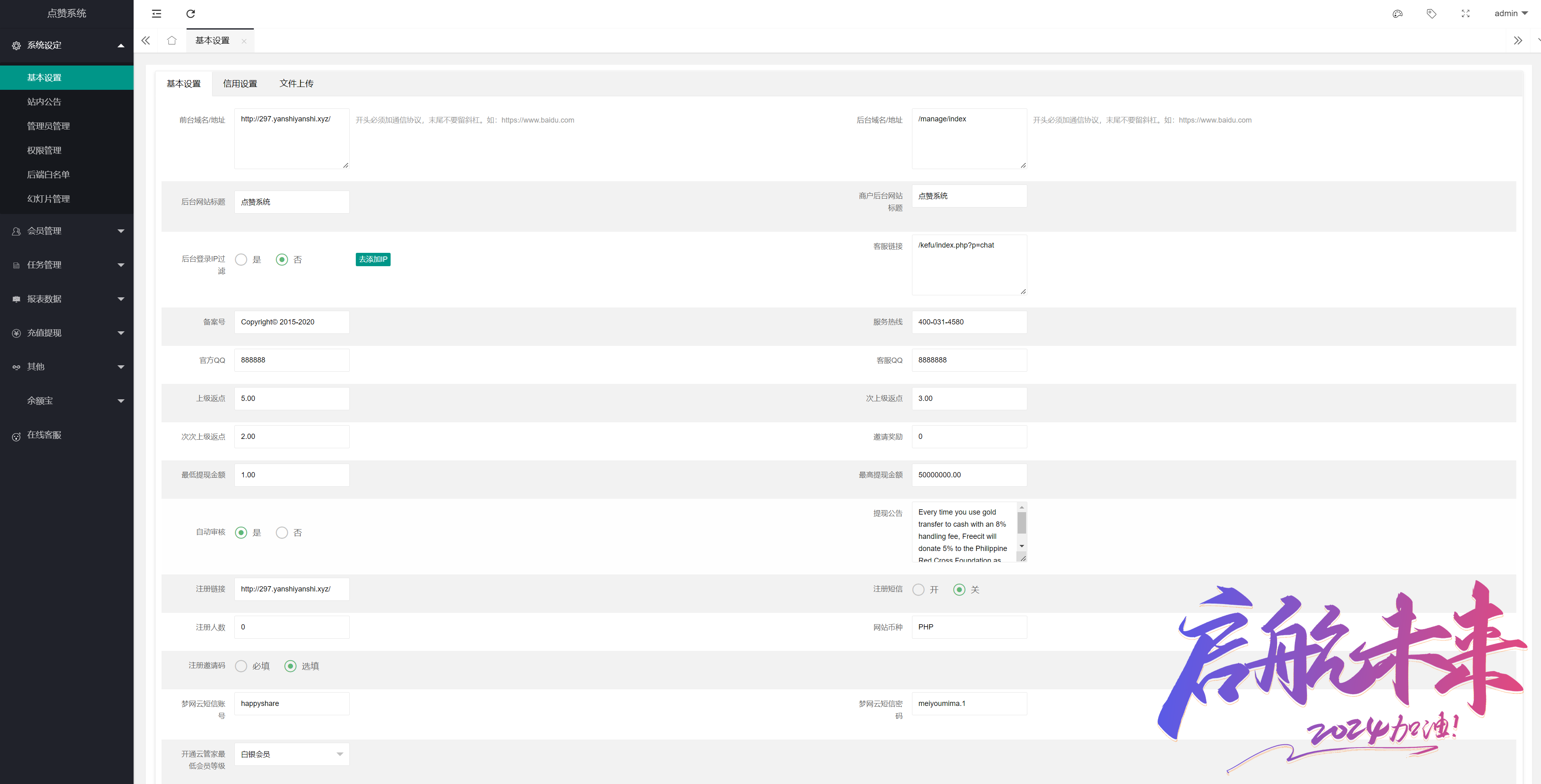Set 注册邀请码 to 选填
This screenshot has width=1541, height=784.
290,666
